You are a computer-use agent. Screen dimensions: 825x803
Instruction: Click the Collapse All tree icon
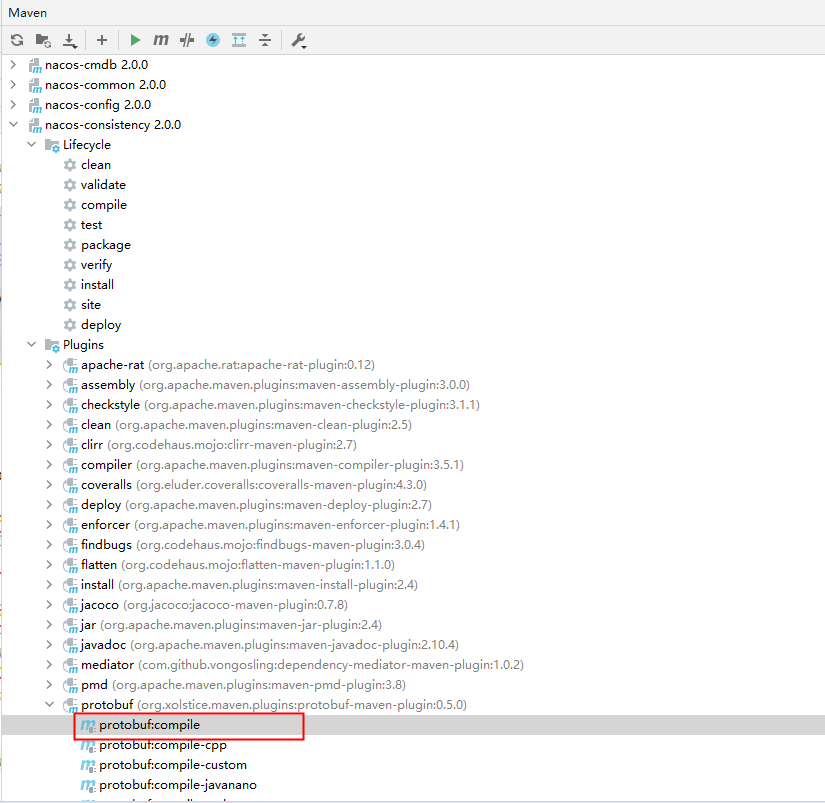[x=265, y=40]
